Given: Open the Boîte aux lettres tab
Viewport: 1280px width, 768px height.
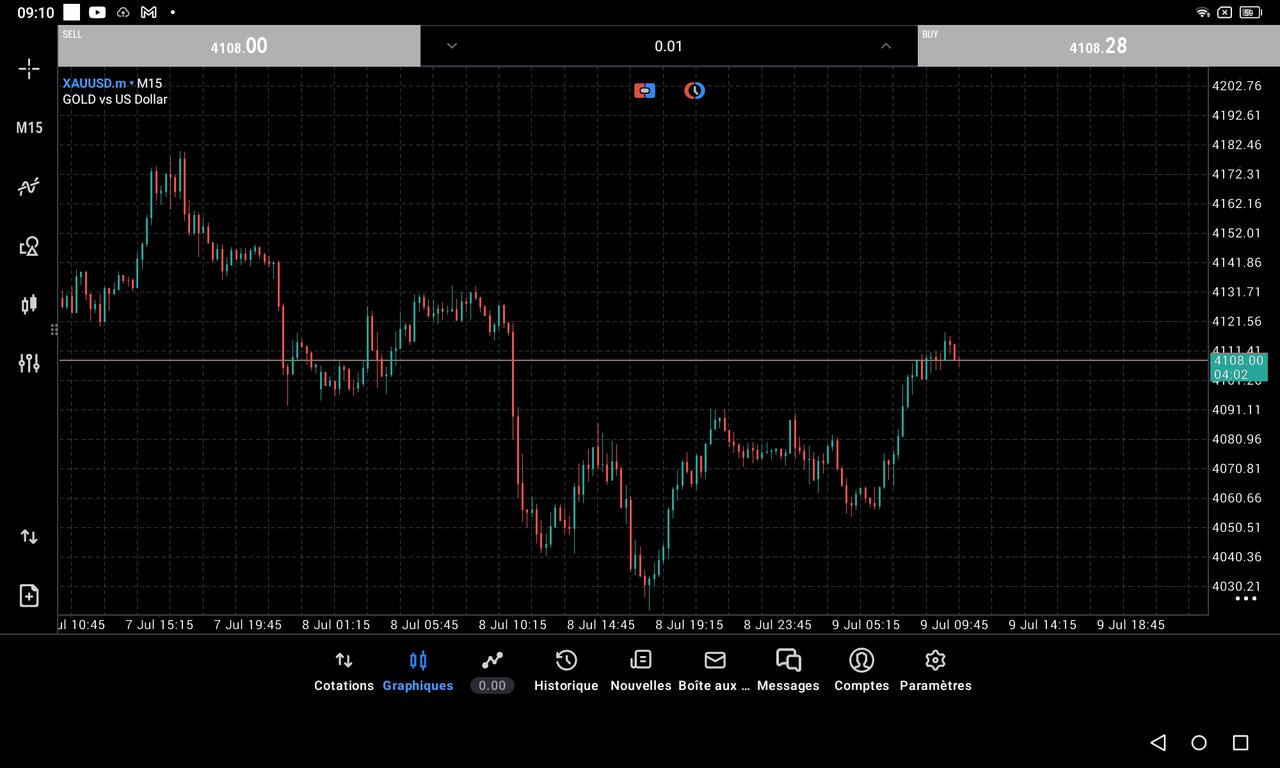Looking at the screenshot, I should (x=714, y=672).
